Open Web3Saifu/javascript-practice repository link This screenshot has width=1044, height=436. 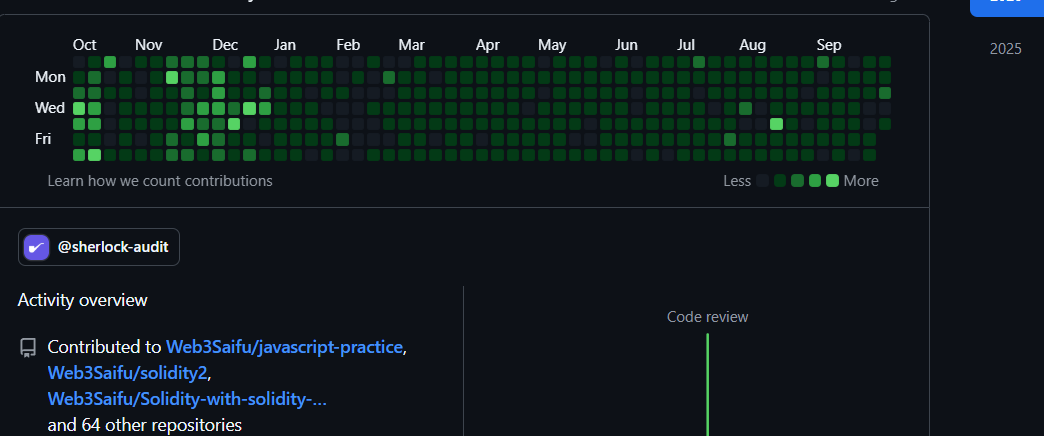(284, 347)
